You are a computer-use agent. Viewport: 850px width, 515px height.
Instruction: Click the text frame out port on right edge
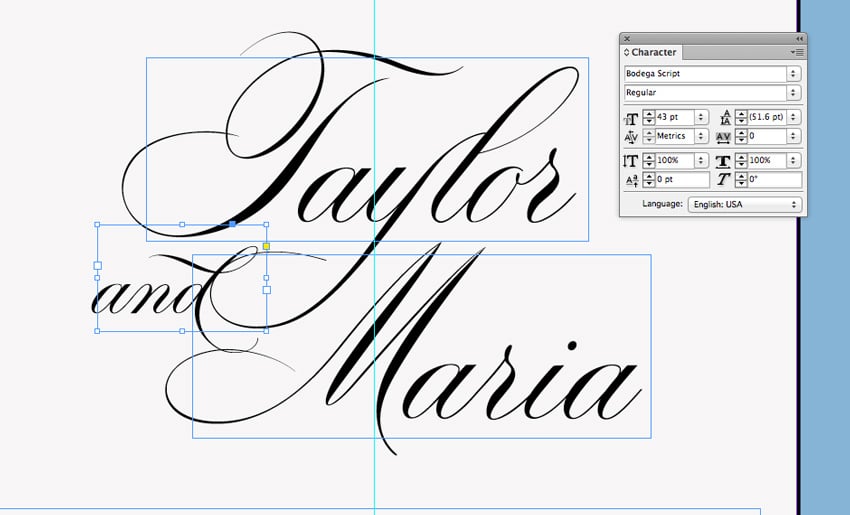pyautogui.click(x=266, y=290)
